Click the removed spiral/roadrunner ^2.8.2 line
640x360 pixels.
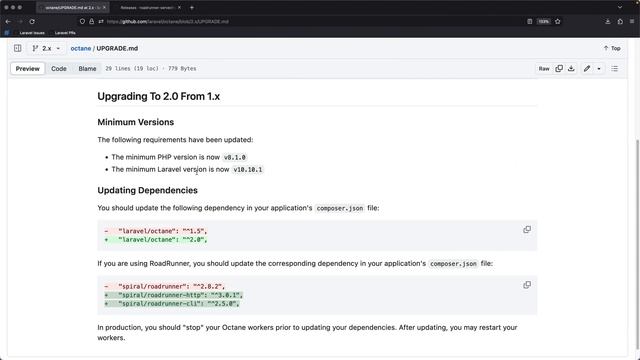[x=164, y=287]
